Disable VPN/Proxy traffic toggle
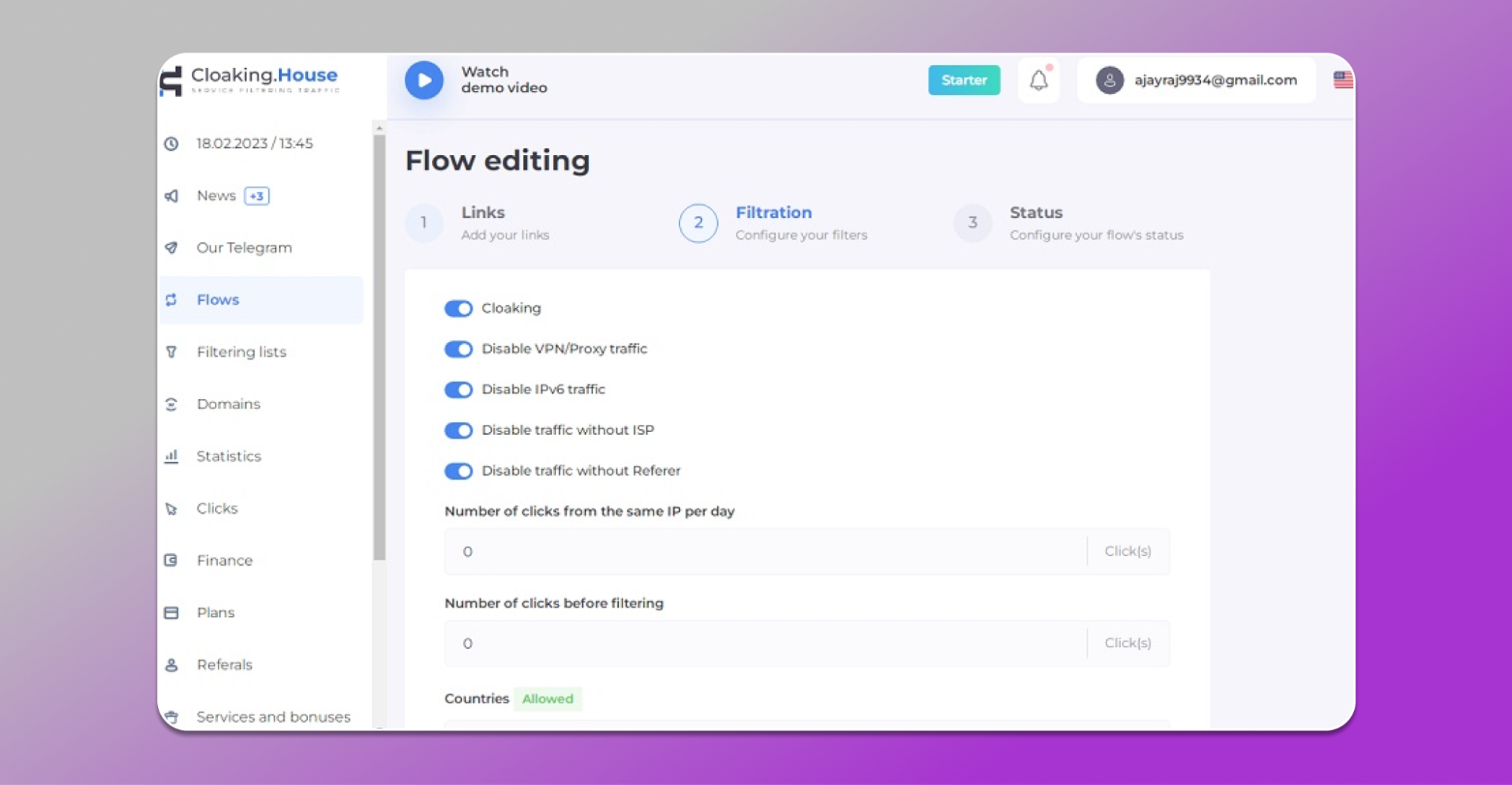The height and width of the screenshot is (785, 1512). [x=458, y=349]
